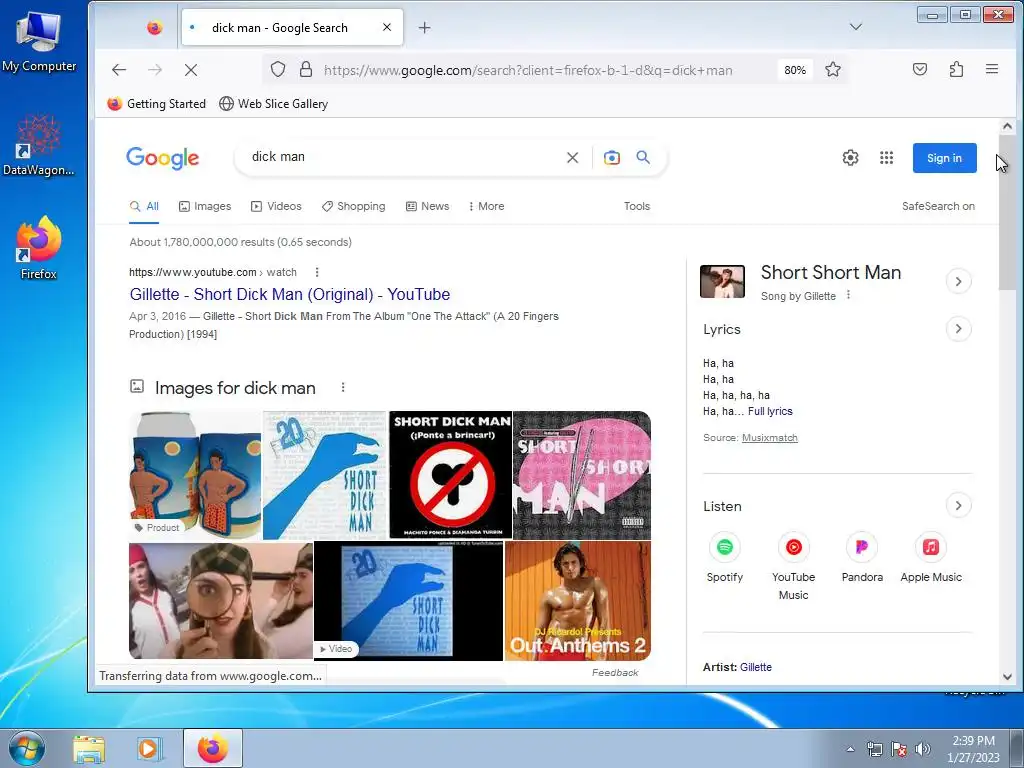Expand the More search options
1024x768 pixels.
[x=487, y=206]
